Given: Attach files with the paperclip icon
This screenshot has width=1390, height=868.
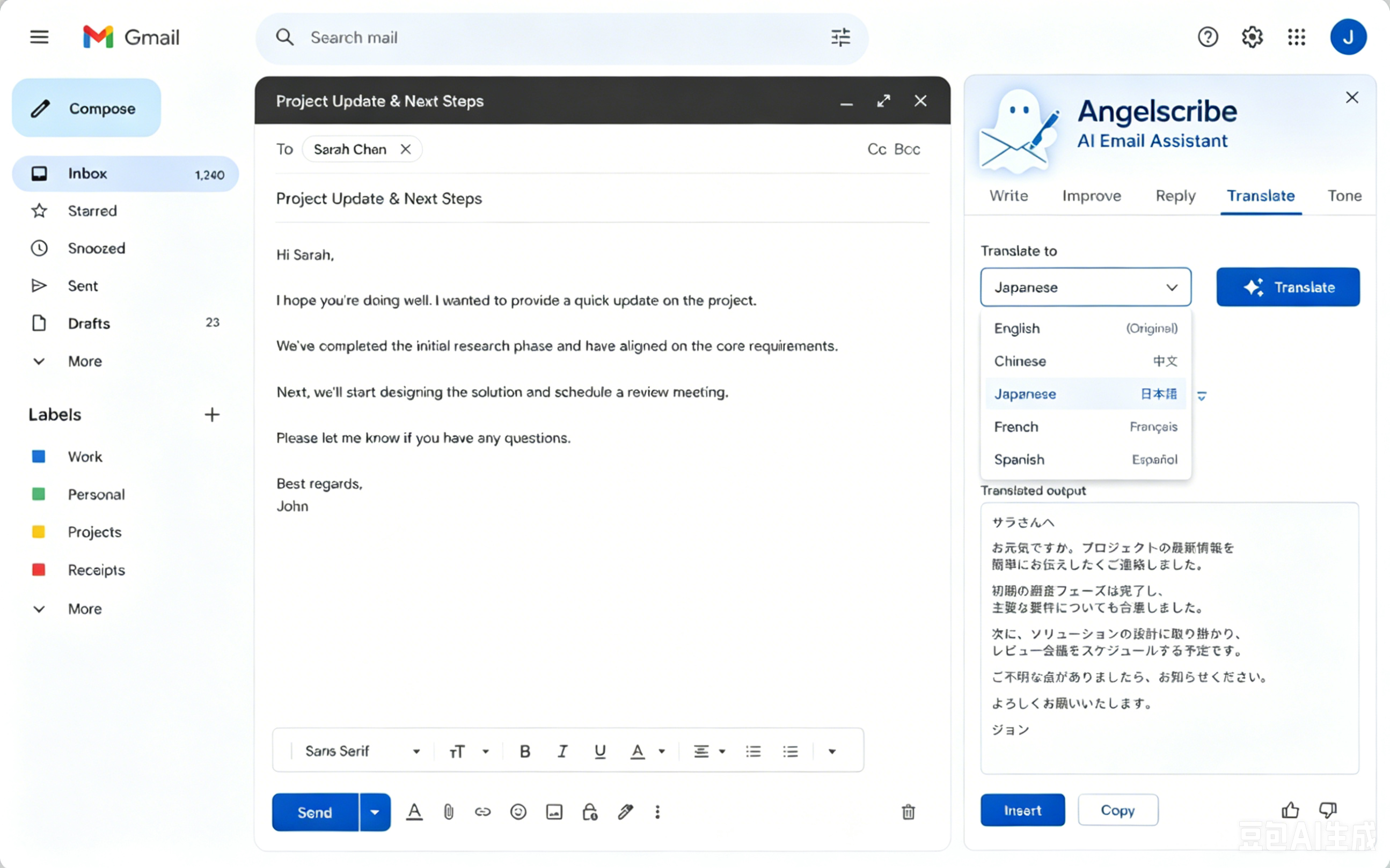Looking at the screenshot, I should 449,812.
